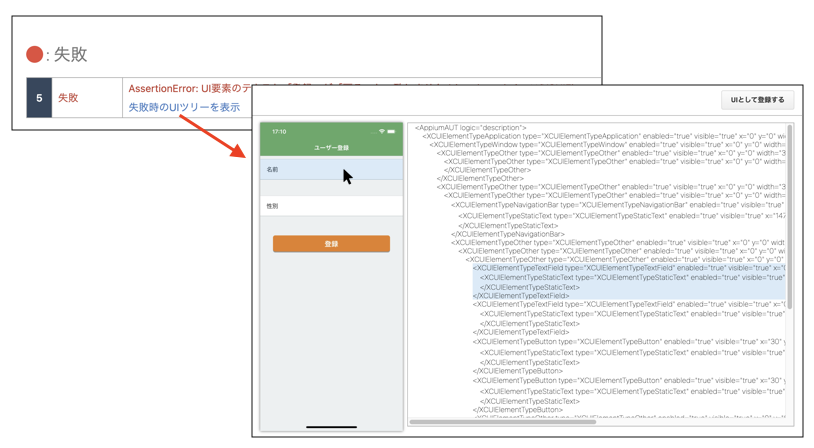
Task: Click the horizontal scrollbar below UI tree
Action: 503,422
